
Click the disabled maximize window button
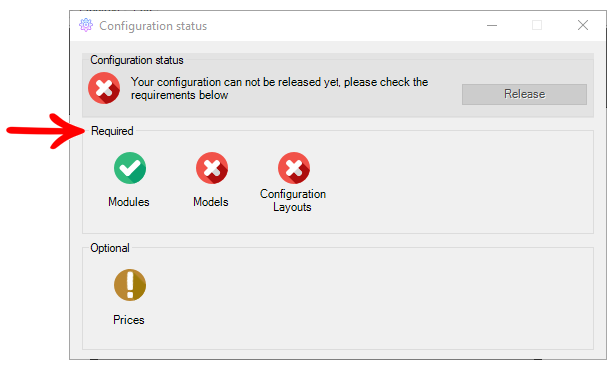pos(537,25)
